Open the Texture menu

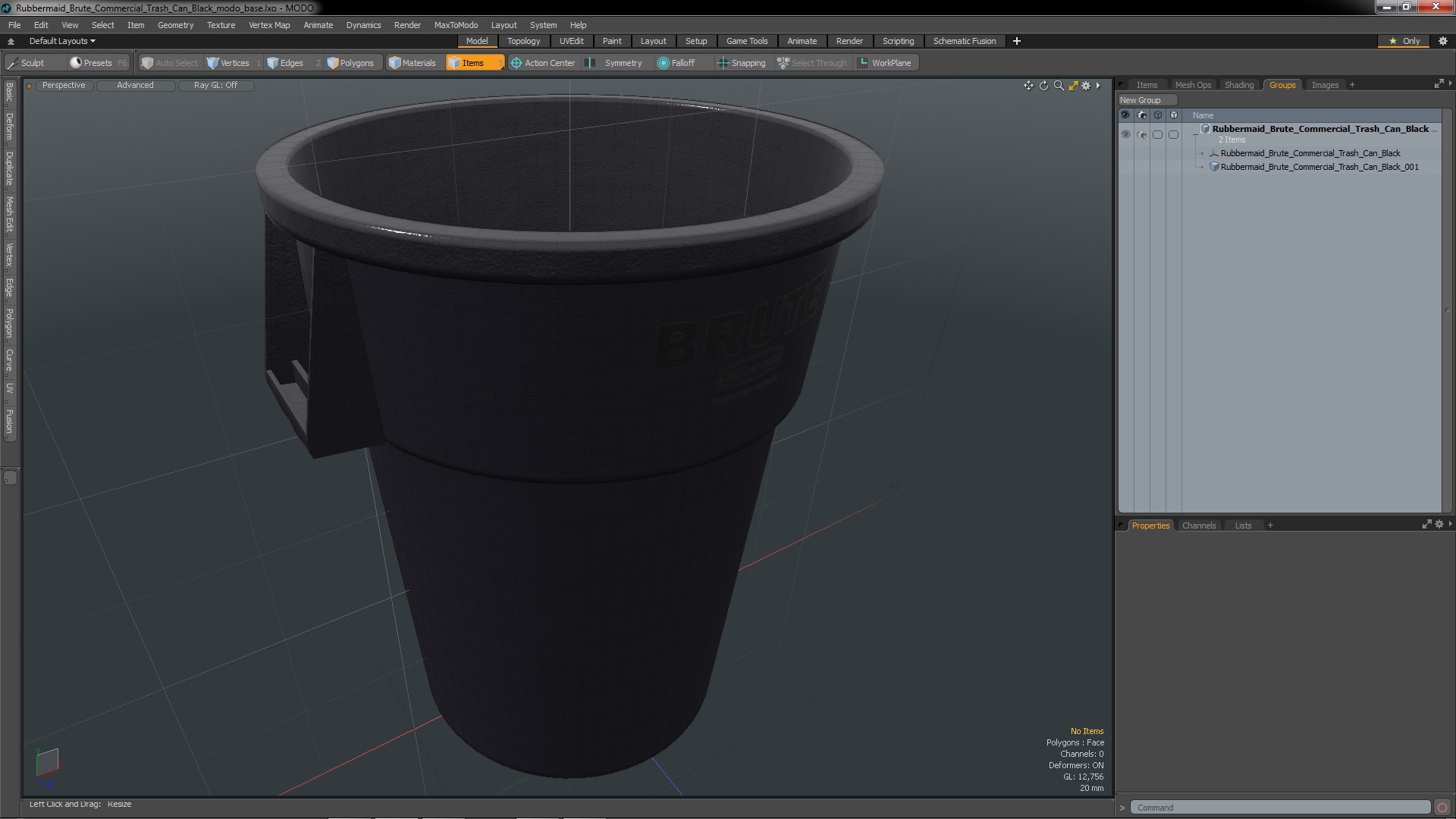pyautogui.click(x=221, y=24)
